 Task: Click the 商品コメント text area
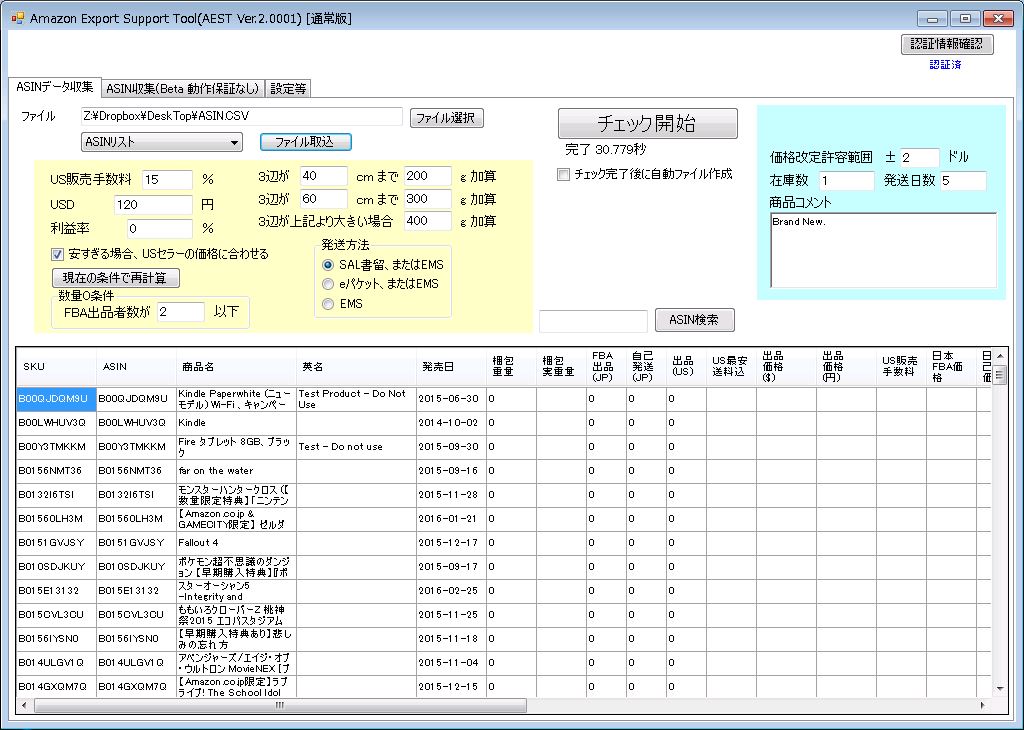pyautogui.click(x=884, y=250)
